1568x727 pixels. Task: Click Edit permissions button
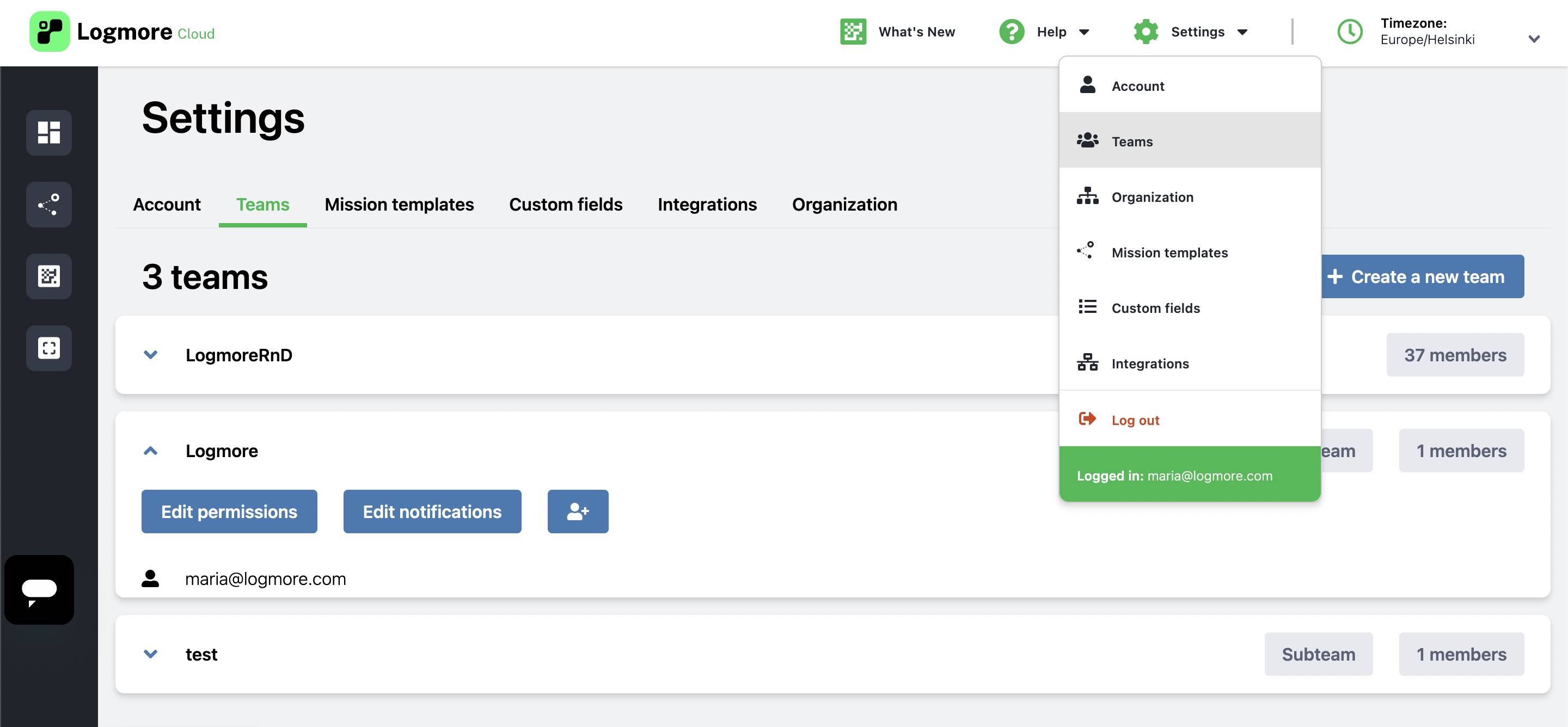[x=229, y=512]
